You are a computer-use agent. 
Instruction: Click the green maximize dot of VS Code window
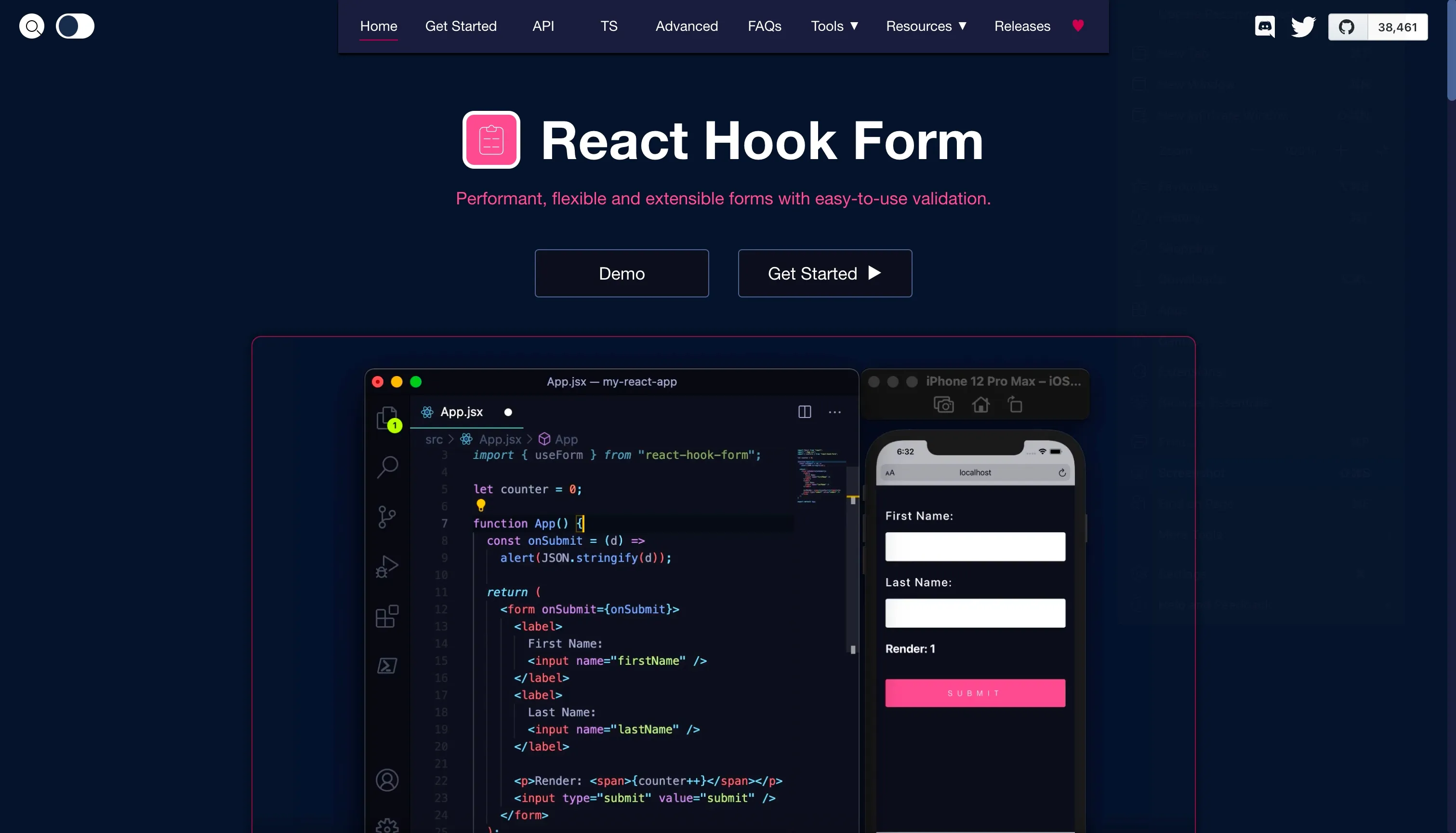[416, 382]
